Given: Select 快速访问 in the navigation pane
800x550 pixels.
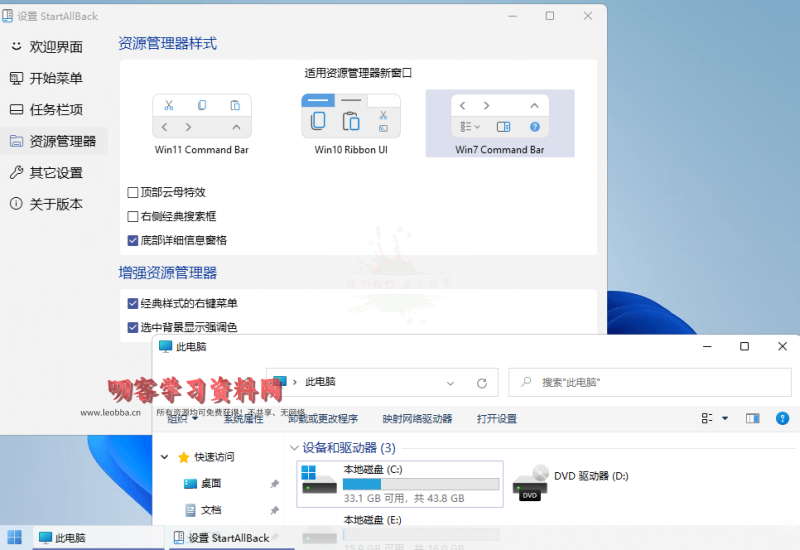Looking at the screenshot, I should pyautogui.click(x=214, y=457).
